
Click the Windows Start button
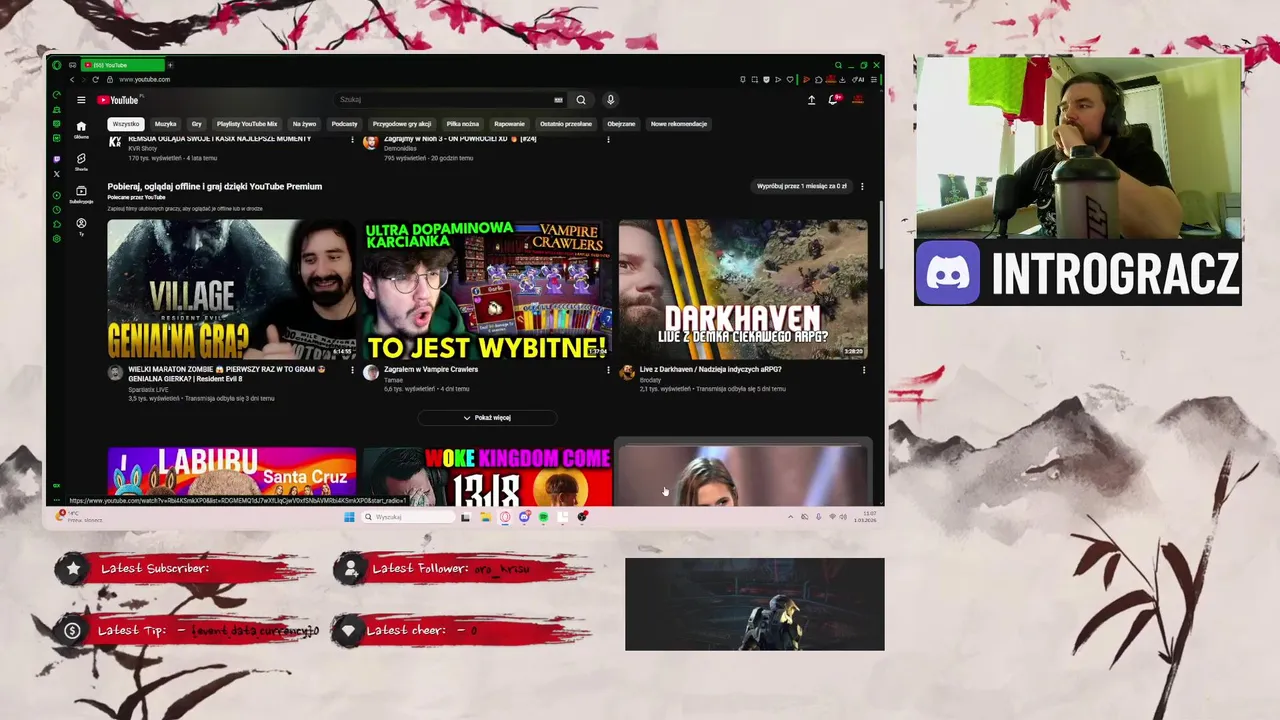click(x=349, y=517)
